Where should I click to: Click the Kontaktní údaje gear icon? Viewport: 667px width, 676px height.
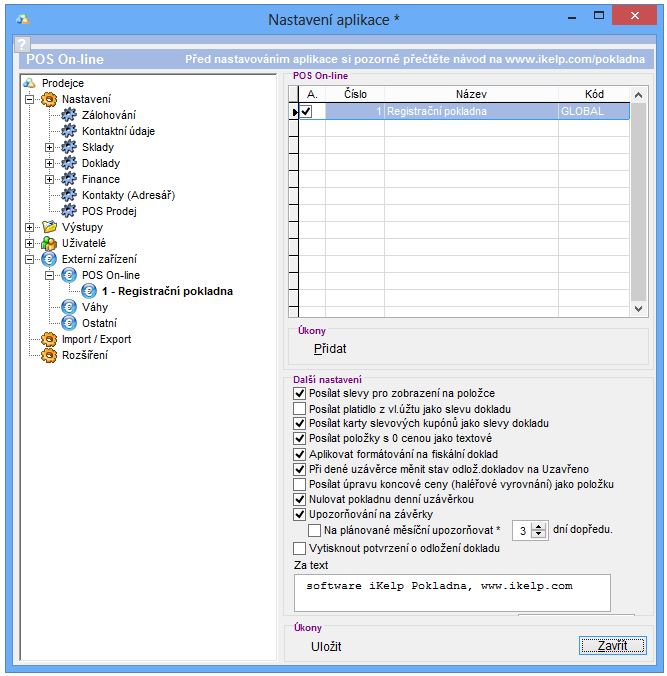68,131
